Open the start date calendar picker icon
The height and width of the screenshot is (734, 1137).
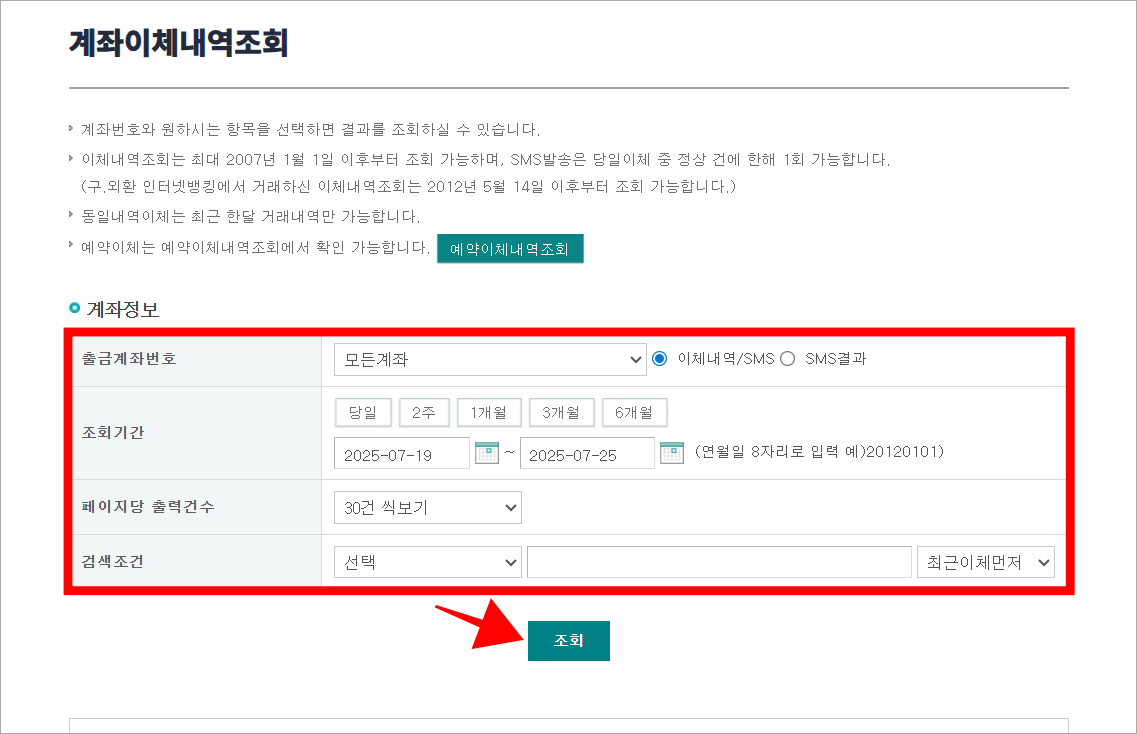[x=488, y=452]
